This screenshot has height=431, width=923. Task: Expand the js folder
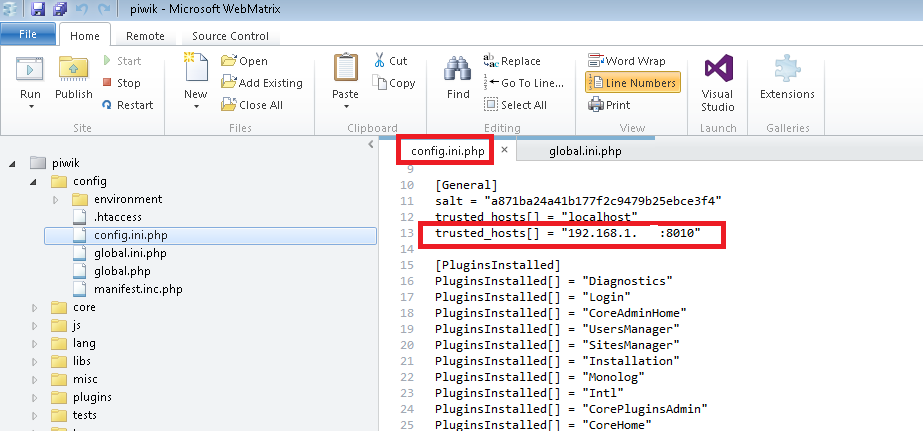34,326
